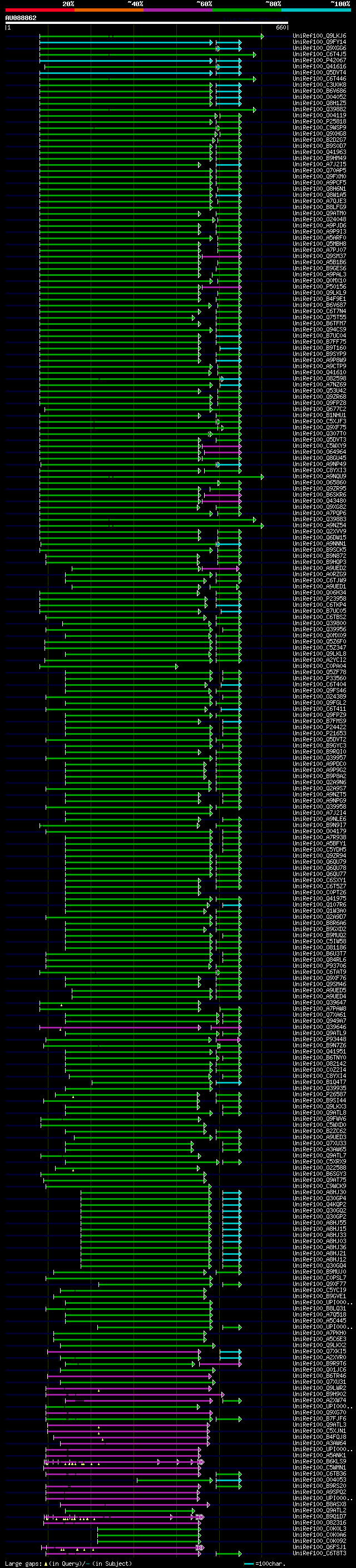Select hit label UniRef100_C0K0L3

[319, 1529]
